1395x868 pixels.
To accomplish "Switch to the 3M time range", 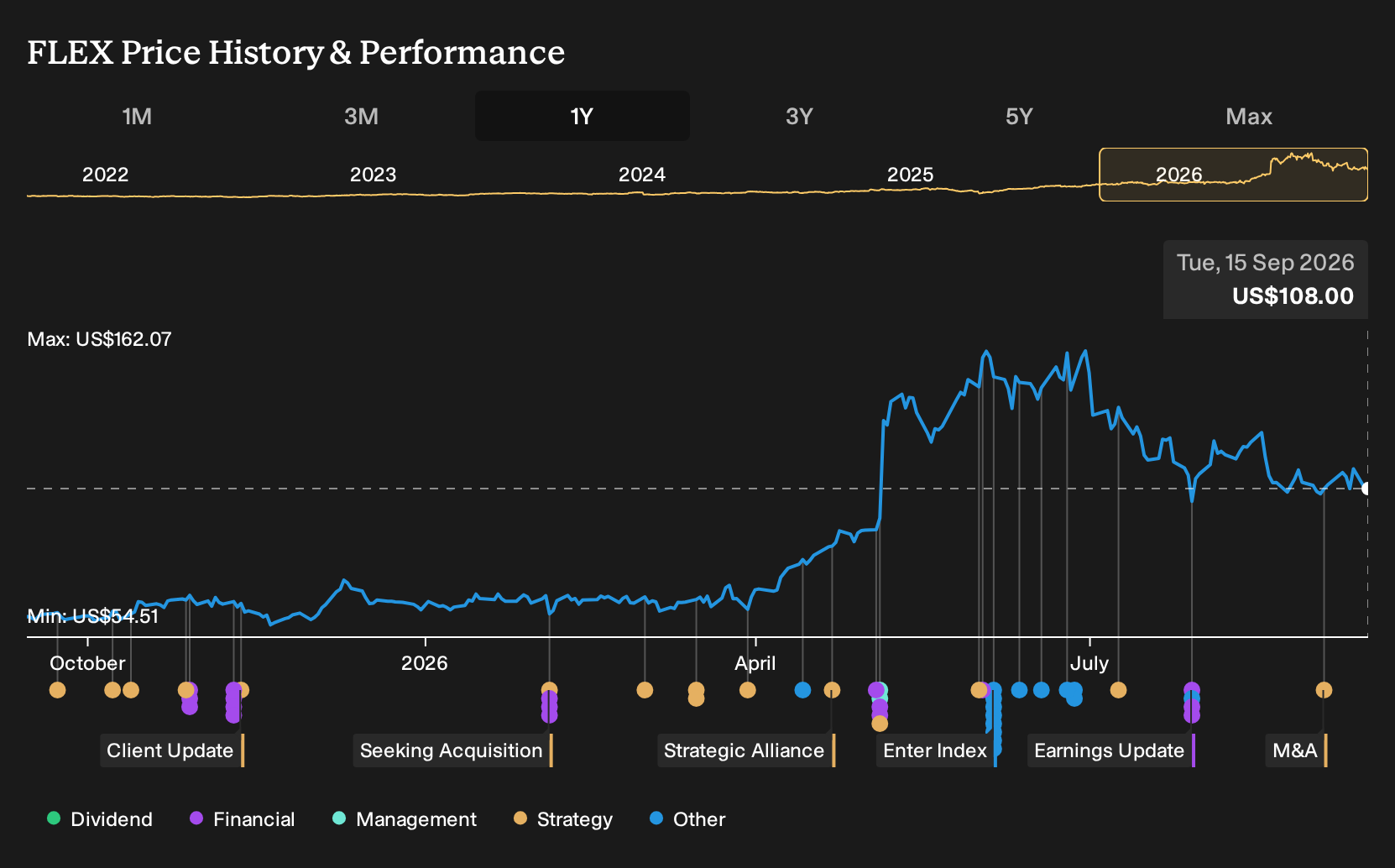I will tap(361, 117).
